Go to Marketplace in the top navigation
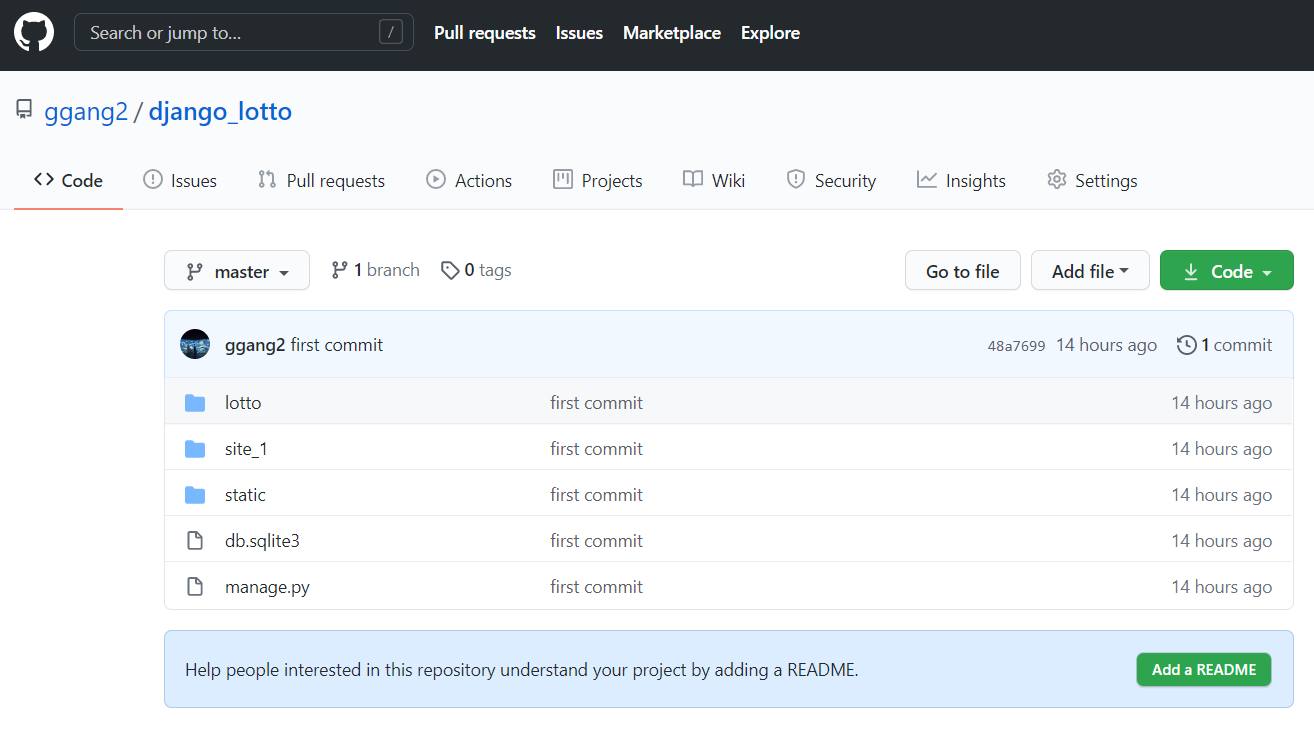Screen dimensions: 1314x747 point(672,33)
